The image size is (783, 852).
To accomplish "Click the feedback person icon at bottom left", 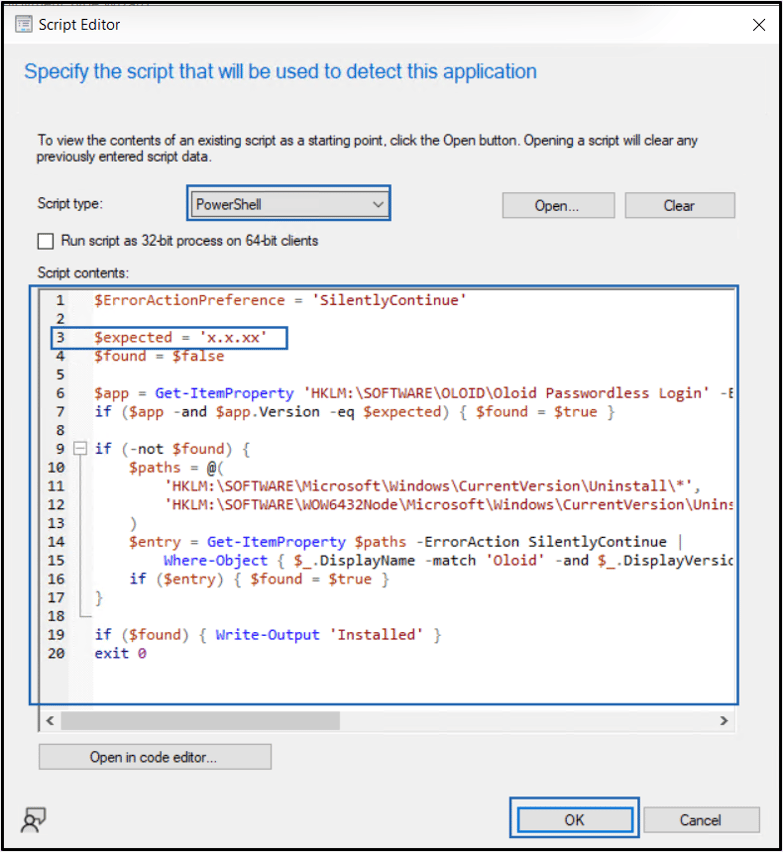I will tap(33, 820).
